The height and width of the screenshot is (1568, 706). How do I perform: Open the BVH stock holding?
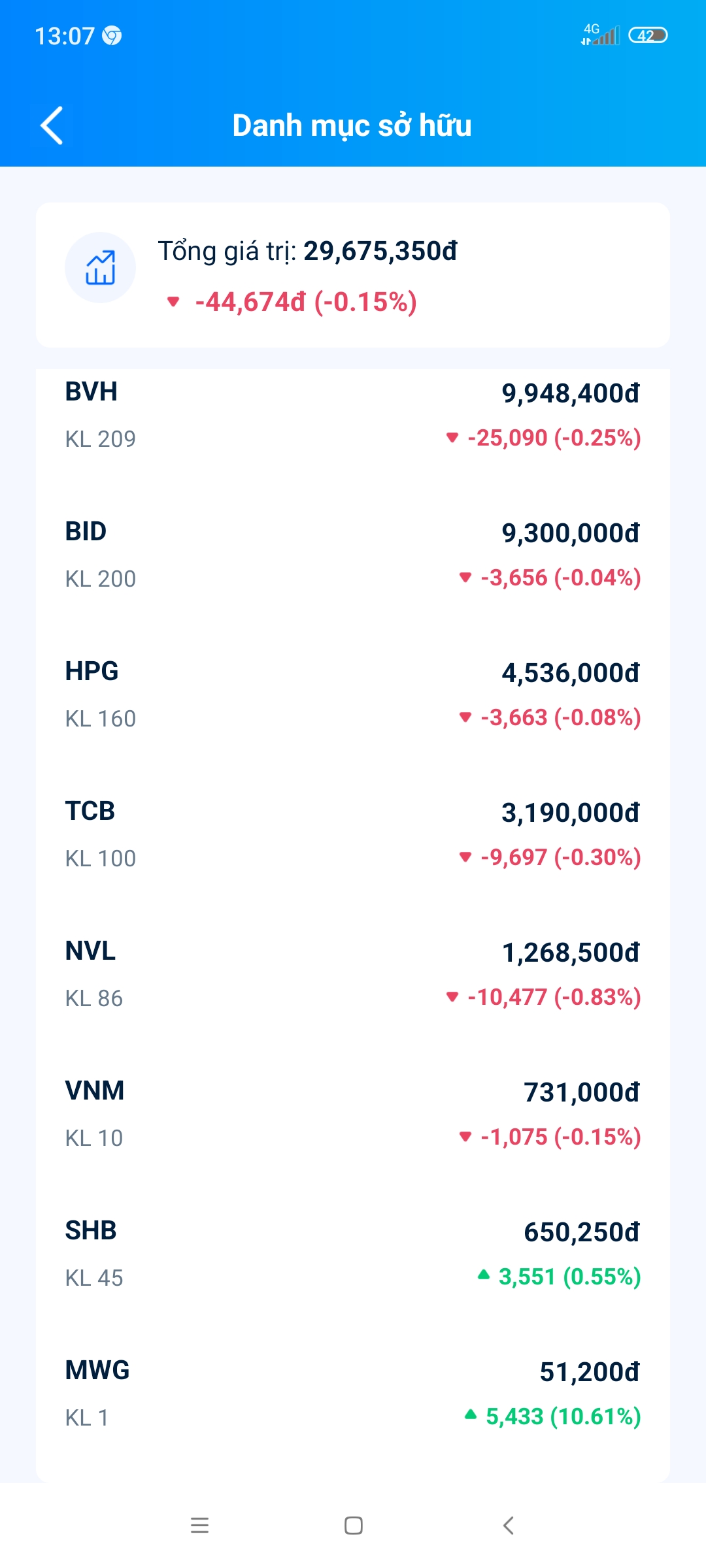click(353, 415)
